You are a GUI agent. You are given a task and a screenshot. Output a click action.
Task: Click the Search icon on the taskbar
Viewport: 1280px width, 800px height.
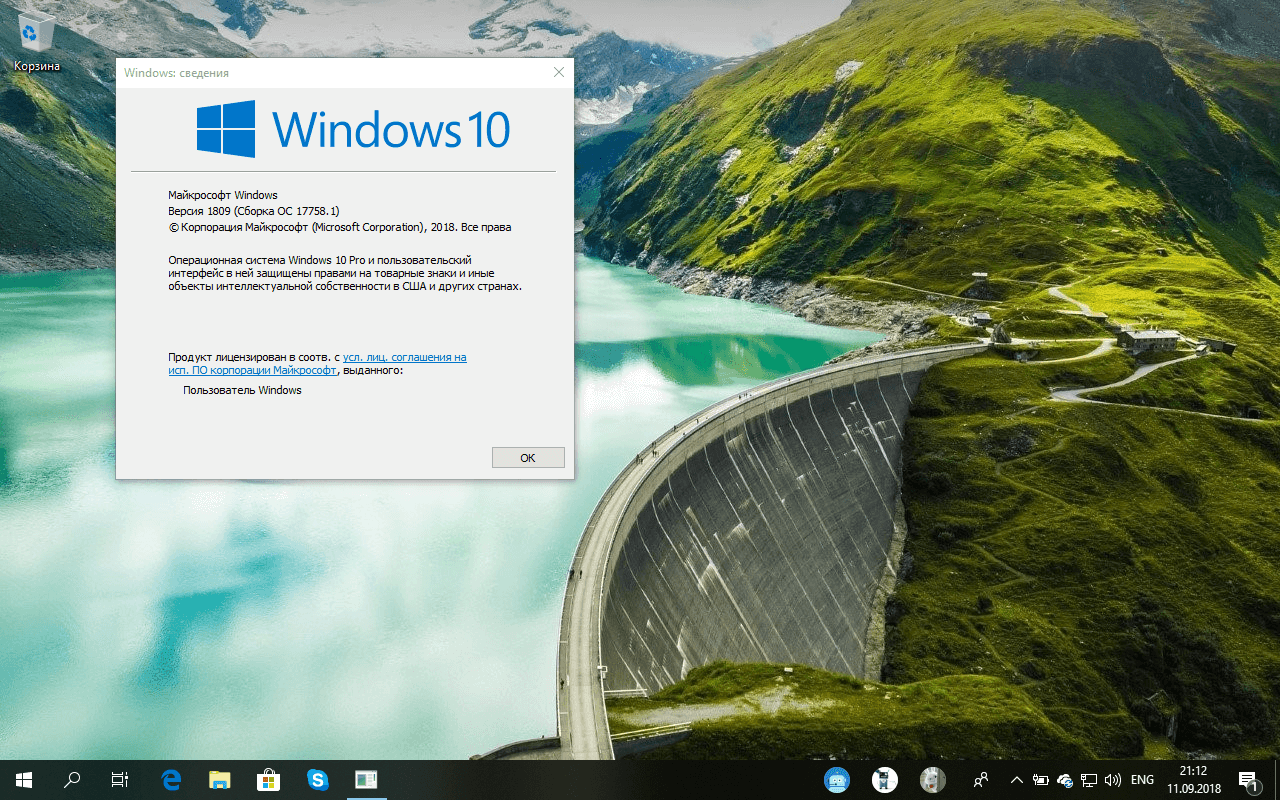coord(70,779)
